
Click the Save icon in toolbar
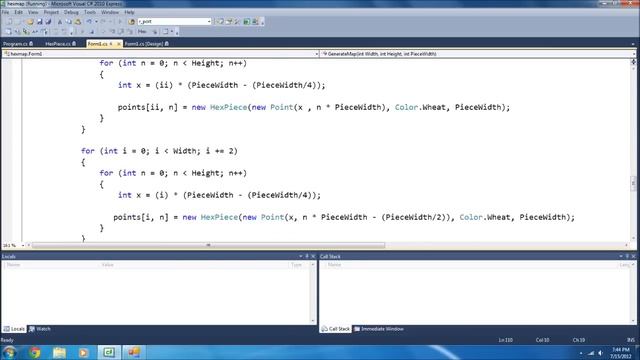(40, 22)
